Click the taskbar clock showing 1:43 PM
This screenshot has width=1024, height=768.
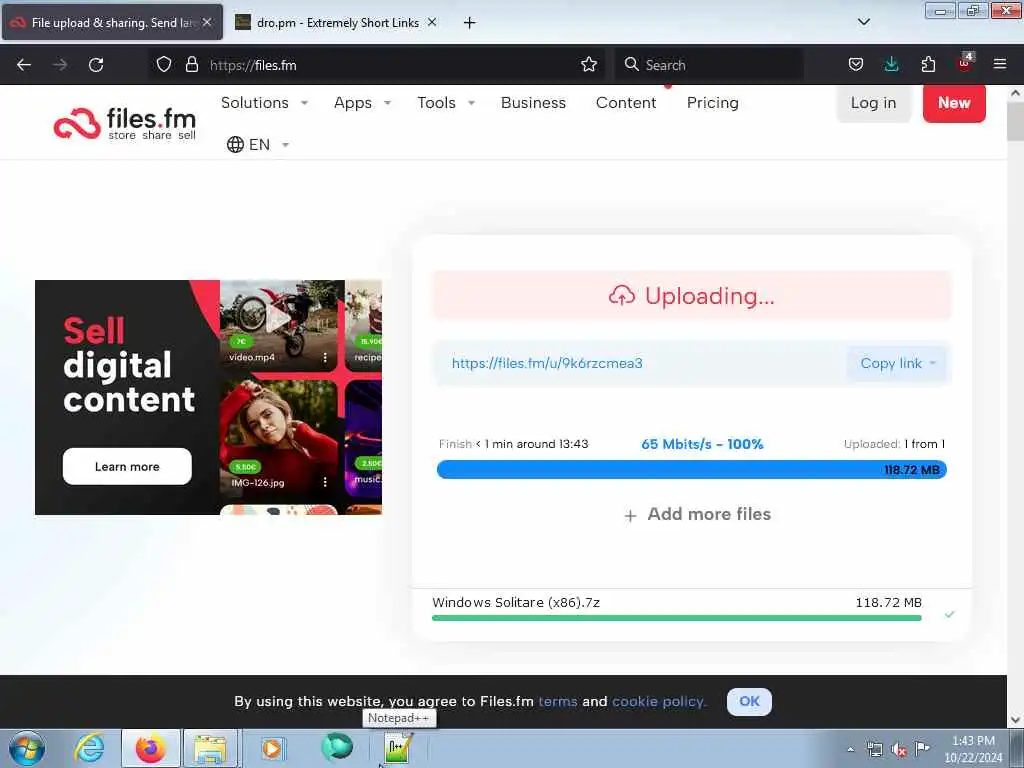(973, 749)
